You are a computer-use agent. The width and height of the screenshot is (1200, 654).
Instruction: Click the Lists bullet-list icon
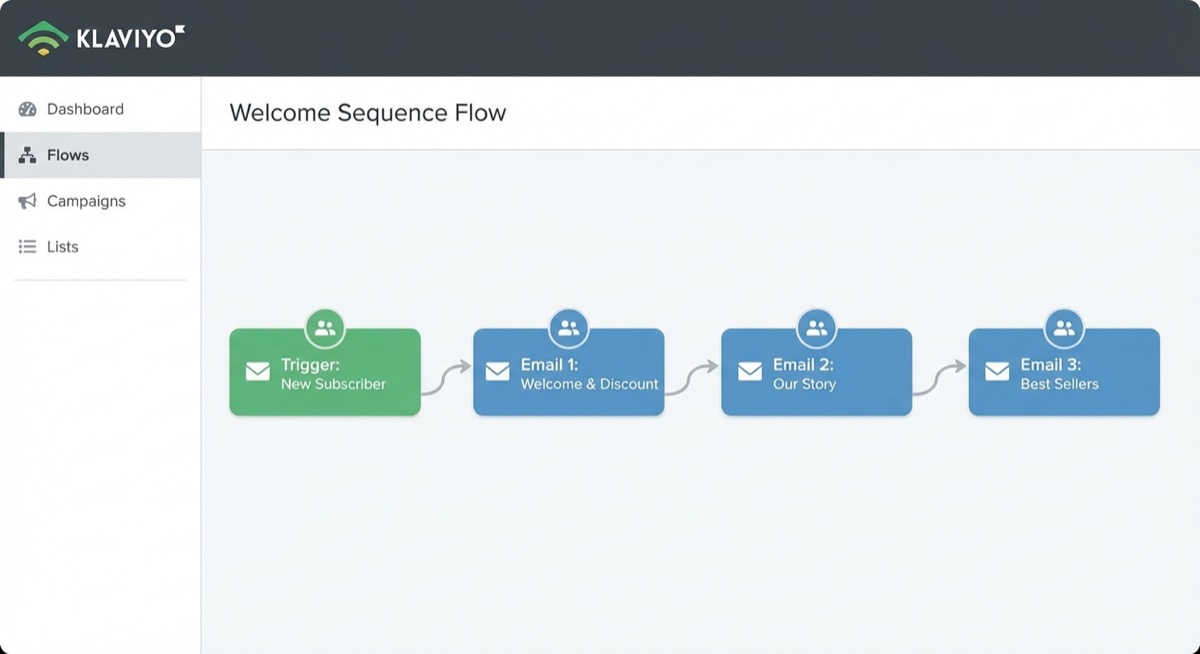tap(26, 247)
